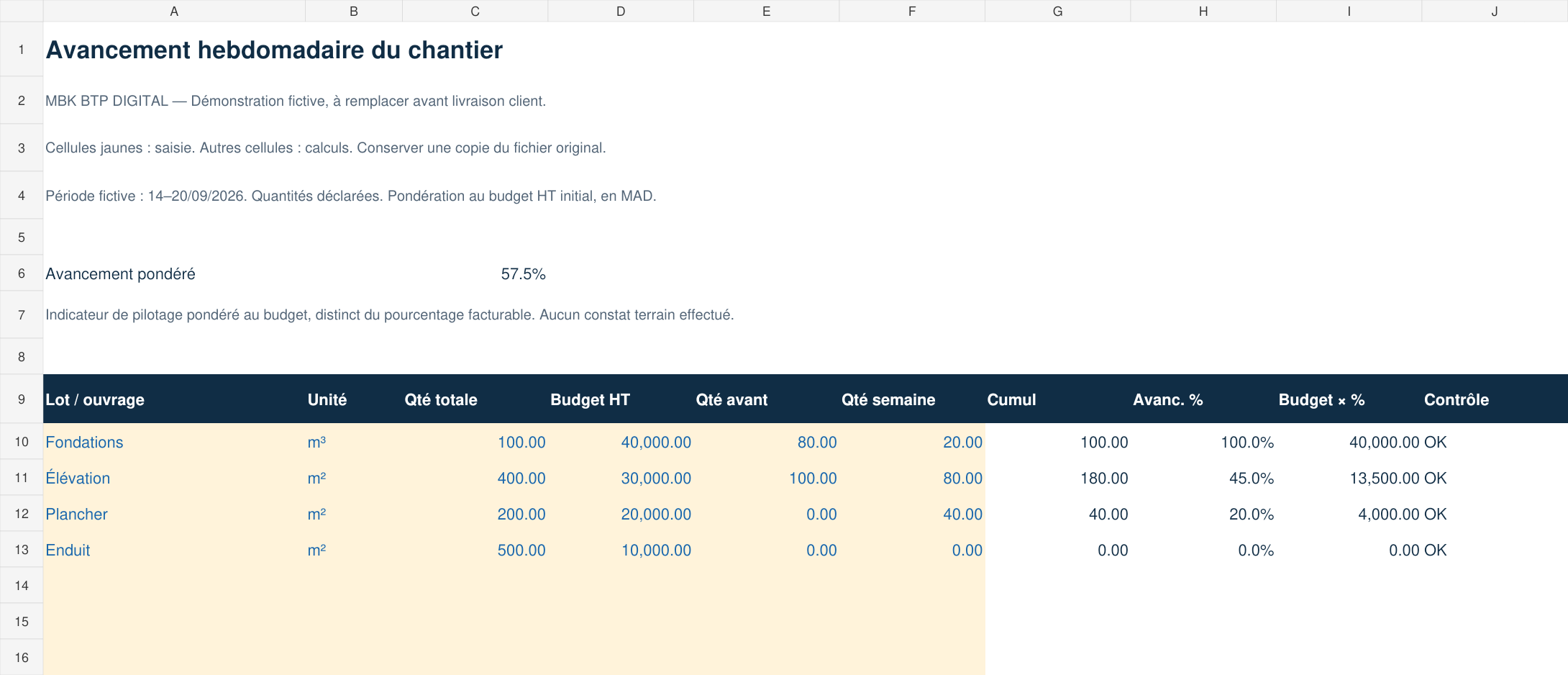Select Fondations Qté avant value 80.00
The height and width of the screenshot is (675, 1568).
766,442
